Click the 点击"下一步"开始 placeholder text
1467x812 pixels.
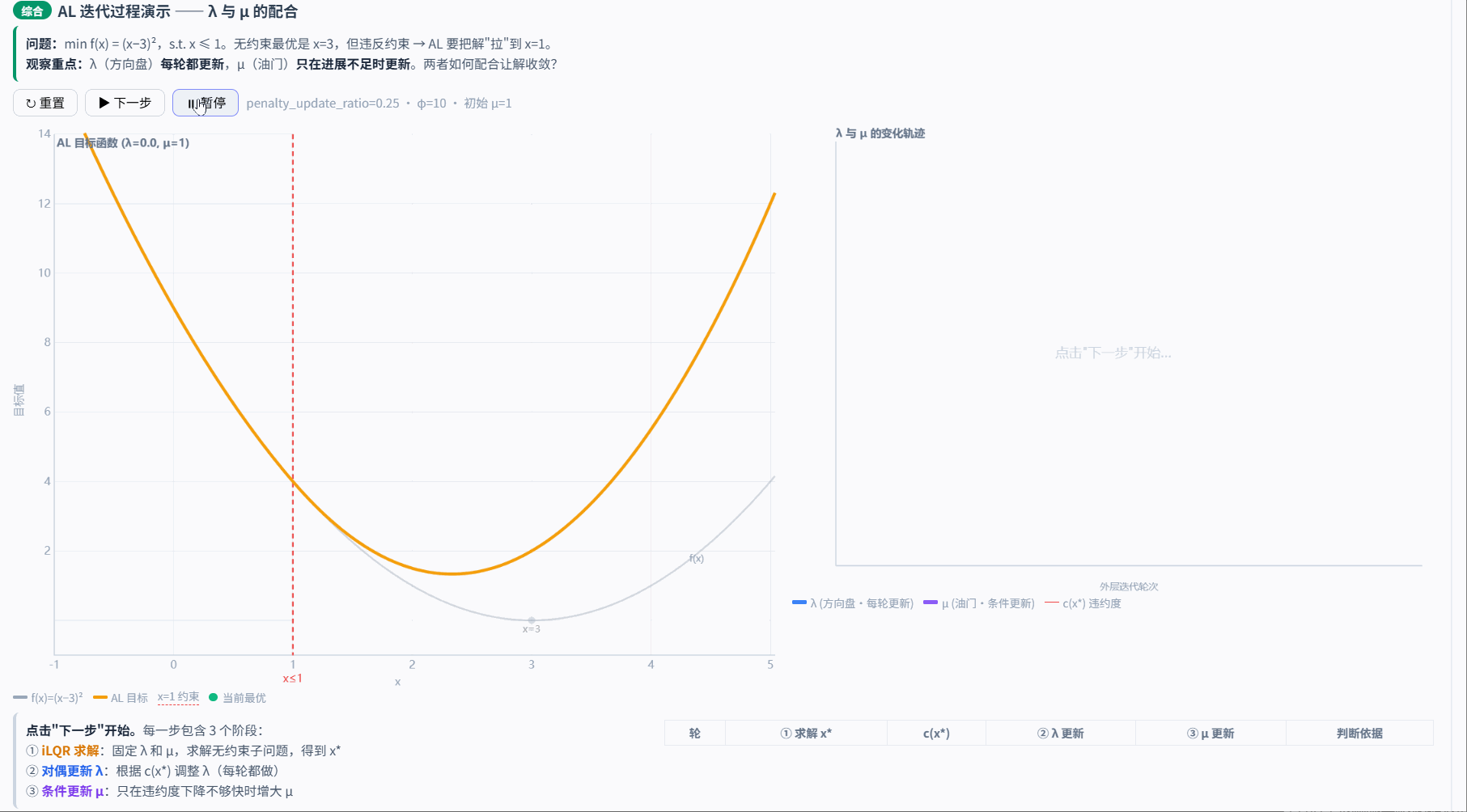[x=1113, y=353]
